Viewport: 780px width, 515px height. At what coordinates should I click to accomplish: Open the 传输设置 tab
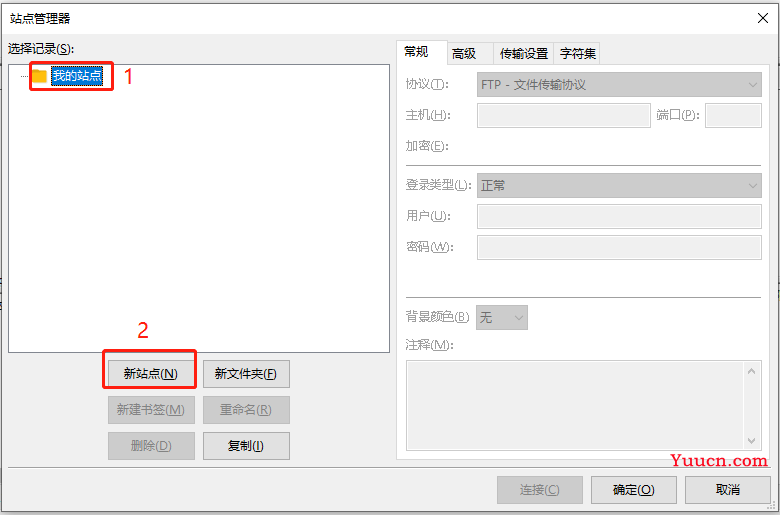point(524,53)
